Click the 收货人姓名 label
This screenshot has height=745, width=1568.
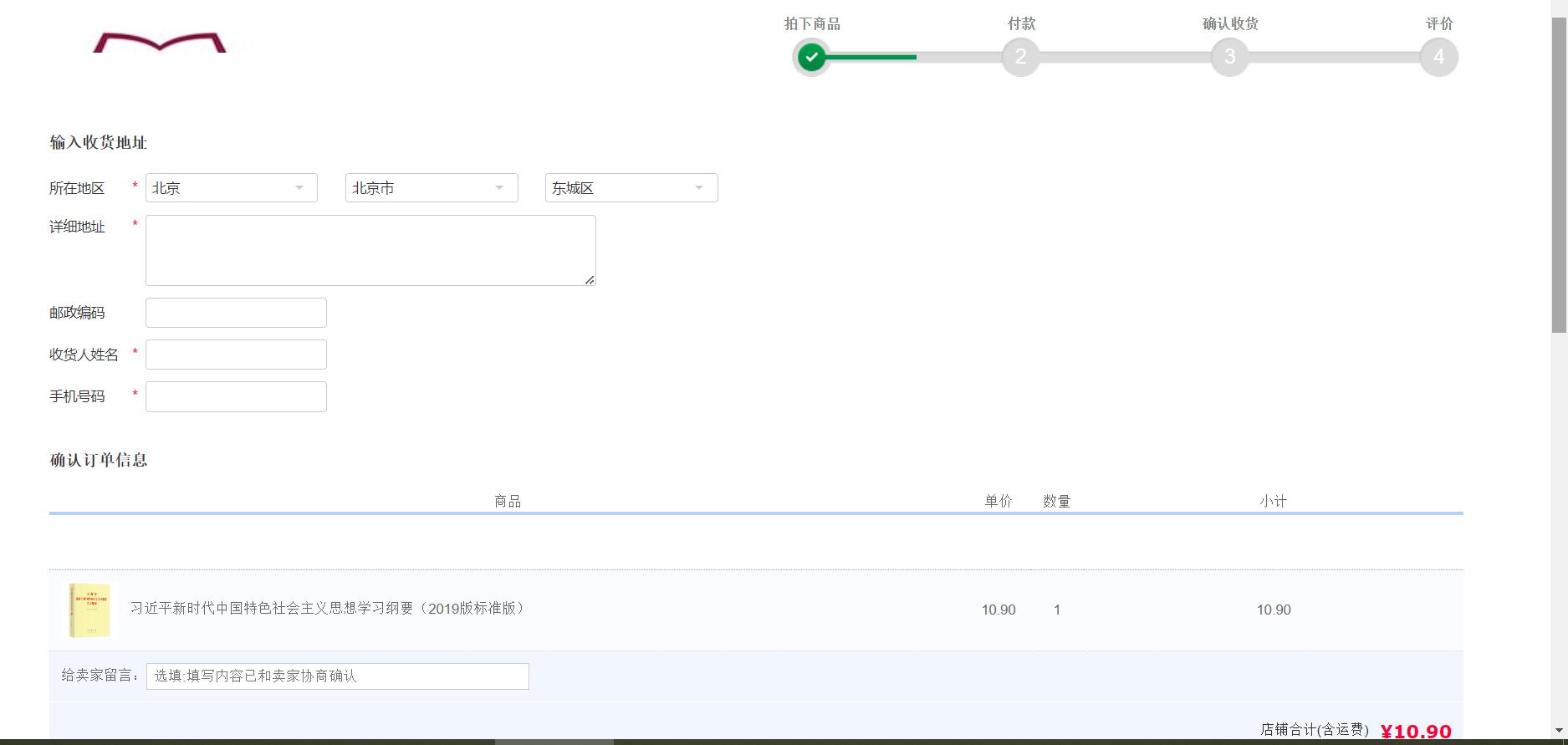[84, 355]
